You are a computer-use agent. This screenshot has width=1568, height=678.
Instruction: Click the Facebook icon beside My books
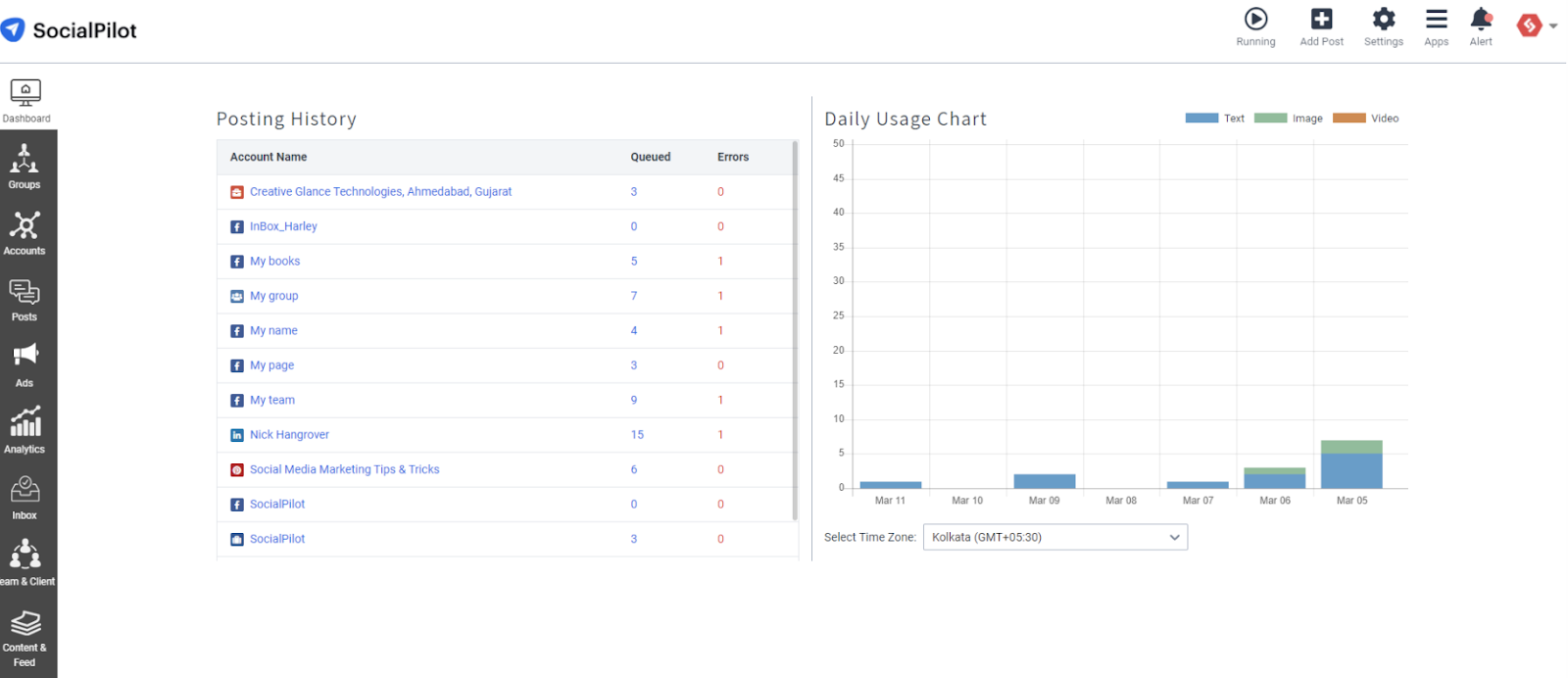tap(237, 262)
